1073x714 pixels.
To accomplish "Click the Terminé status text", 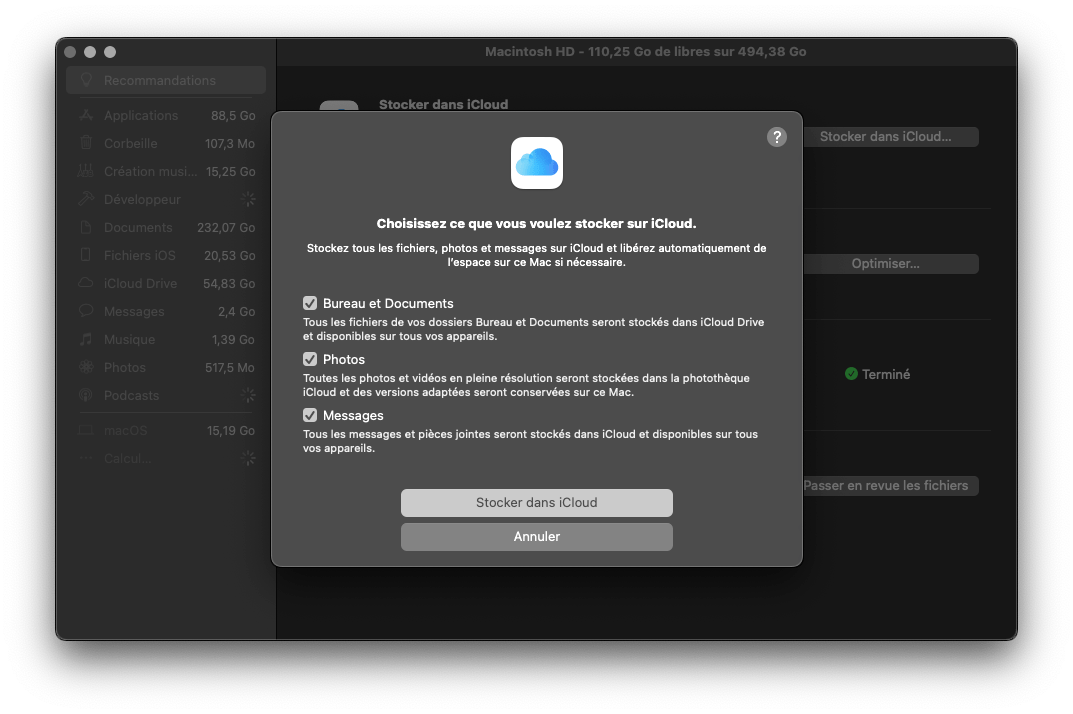I will (x=885, y=374).
